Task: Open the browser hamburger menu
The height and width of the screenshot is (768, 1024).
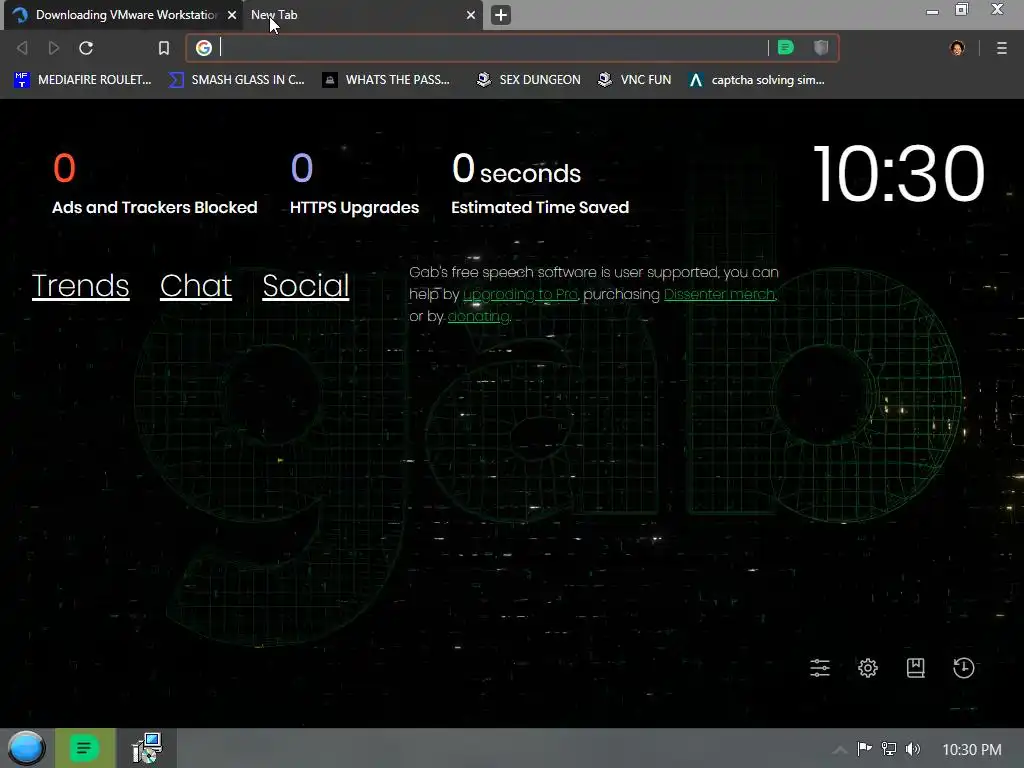Action: pos(1002,48)
